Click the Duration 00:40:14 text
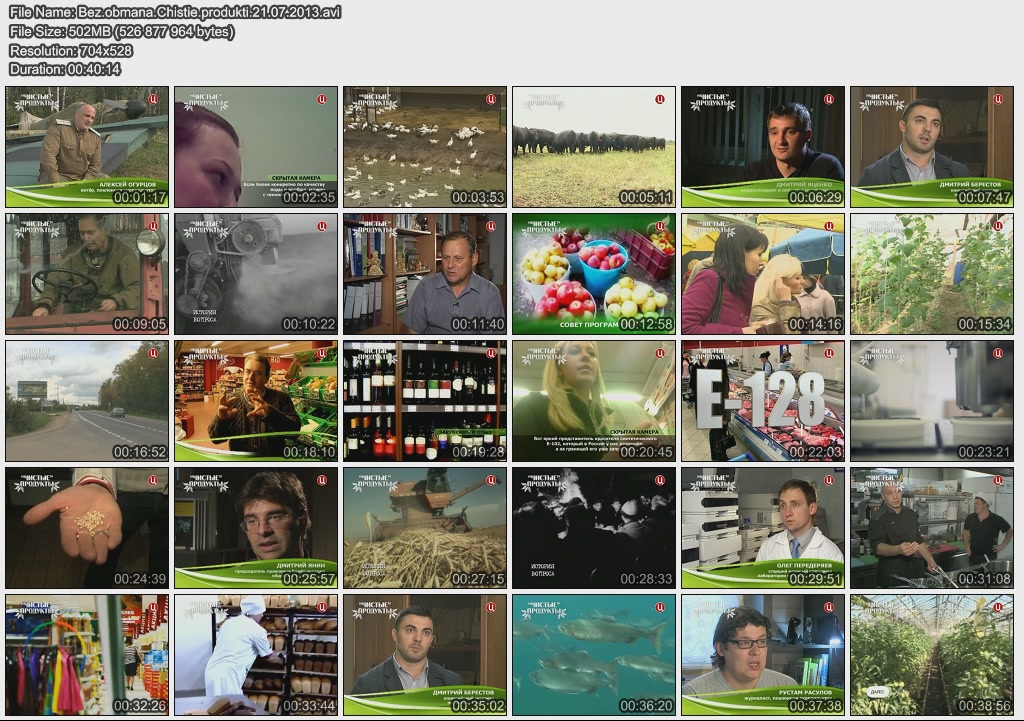Screen dimensions: 1024x721 (x=65, y=69)
